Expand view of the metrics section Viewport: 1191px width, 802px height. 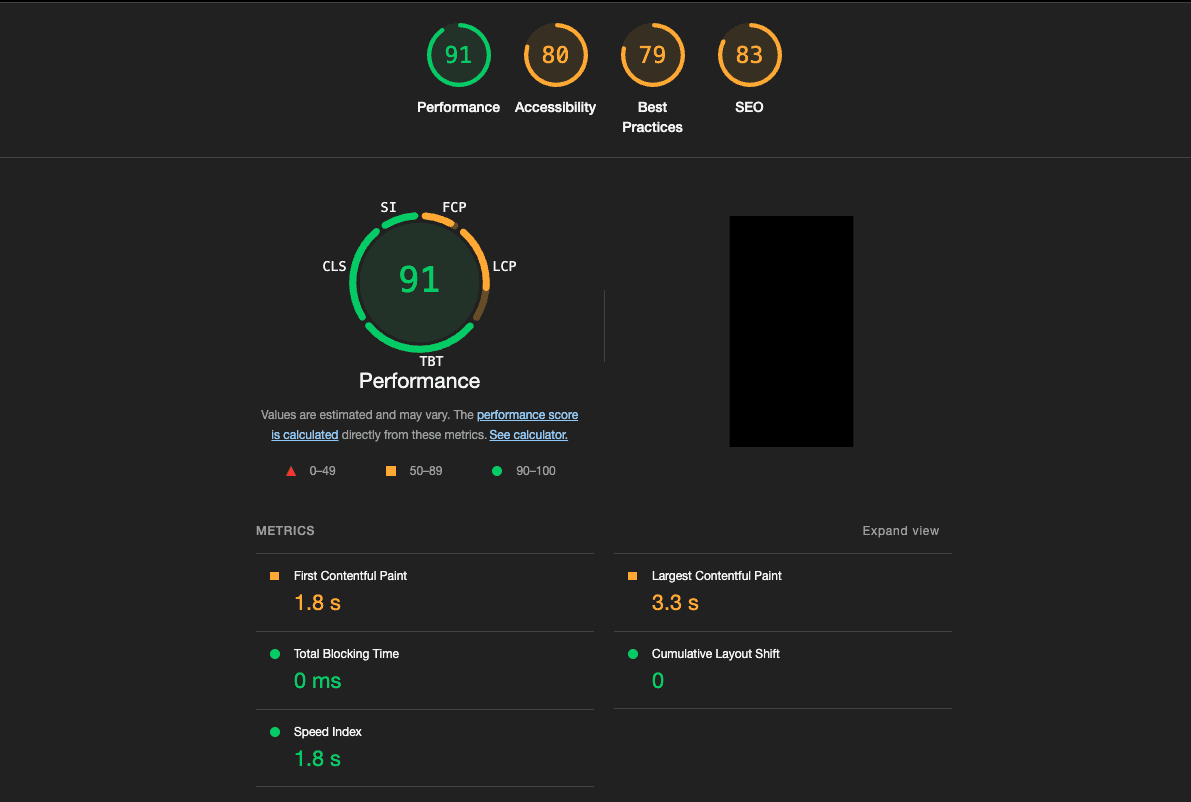pyautogui.click(x=900, y=530)
